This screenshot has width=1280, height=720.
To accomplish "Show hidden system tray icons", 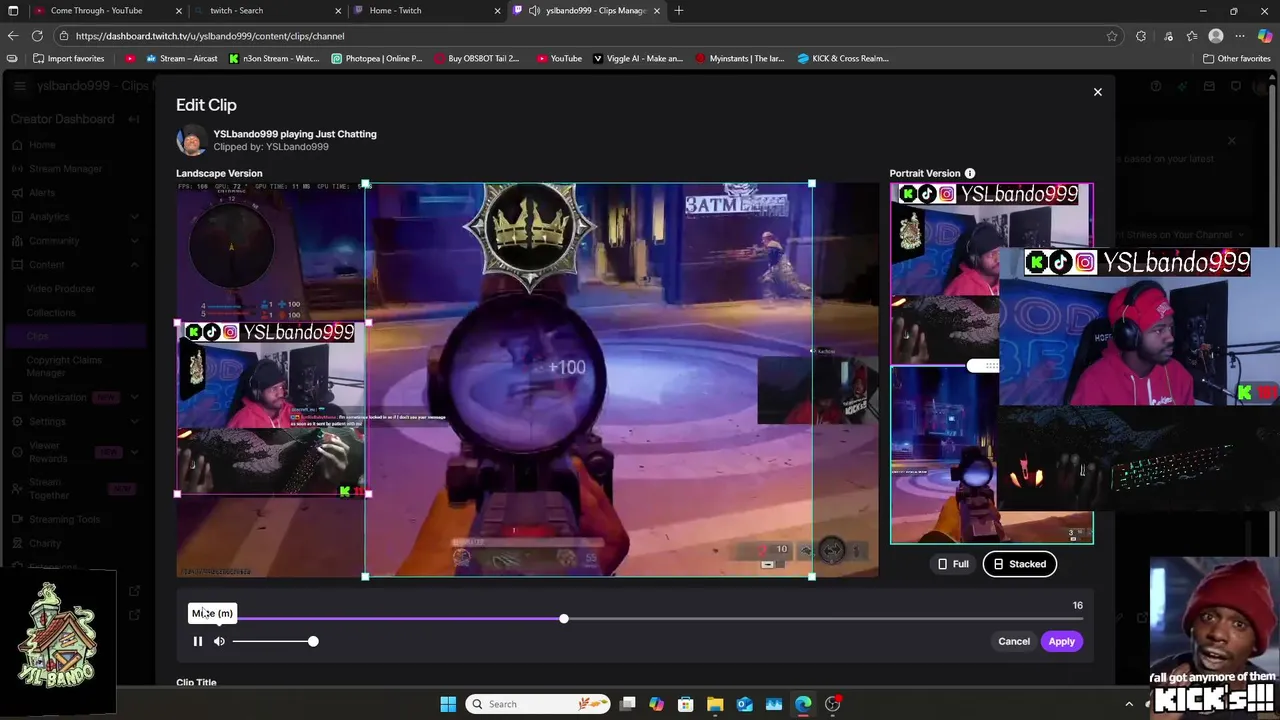I will pyautogui.click(x=1129, y=704).
